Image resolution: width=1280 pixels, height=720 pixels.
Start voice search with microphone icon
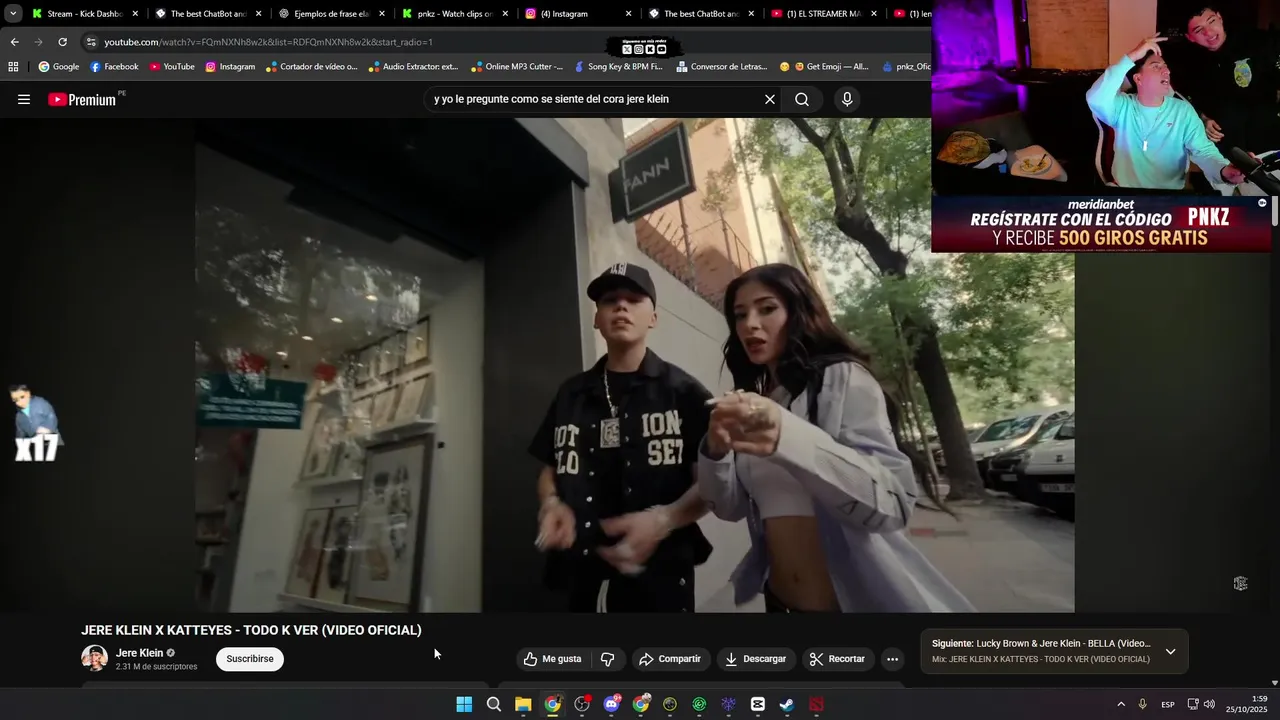(x=847, y=99)
